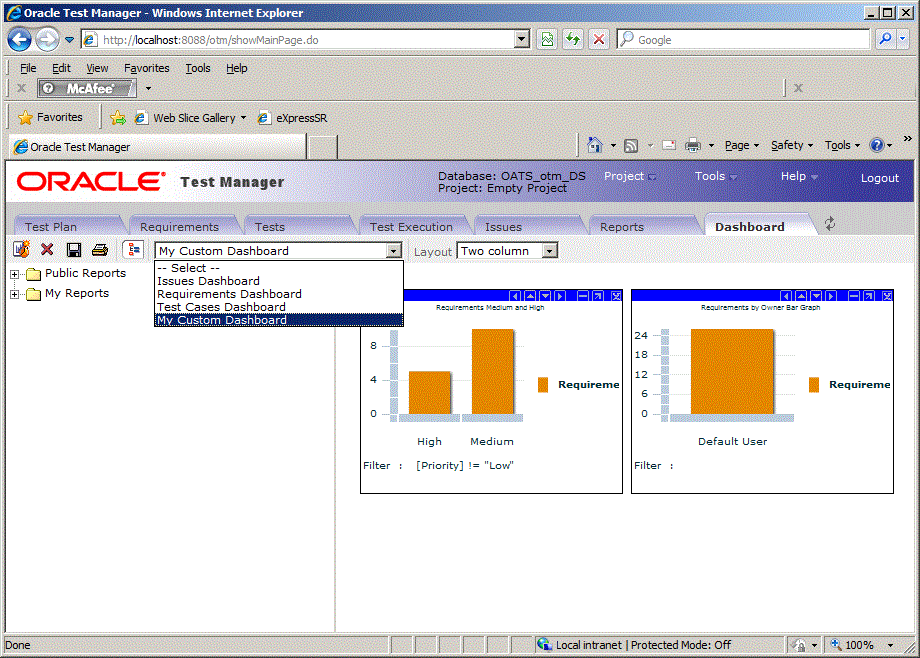Click the Google search magnifier button
This screenshot has width=920, height=658.
pyautogui.click(x=885, y=39)
